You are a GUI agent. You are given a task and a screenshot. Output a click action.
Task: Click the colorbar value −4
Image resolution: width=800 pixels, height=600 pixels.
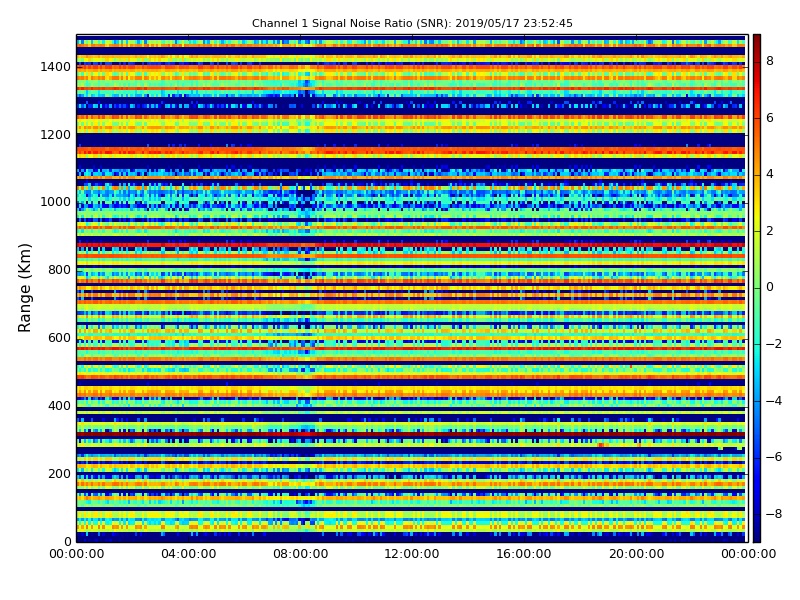(x=774, y=401)
